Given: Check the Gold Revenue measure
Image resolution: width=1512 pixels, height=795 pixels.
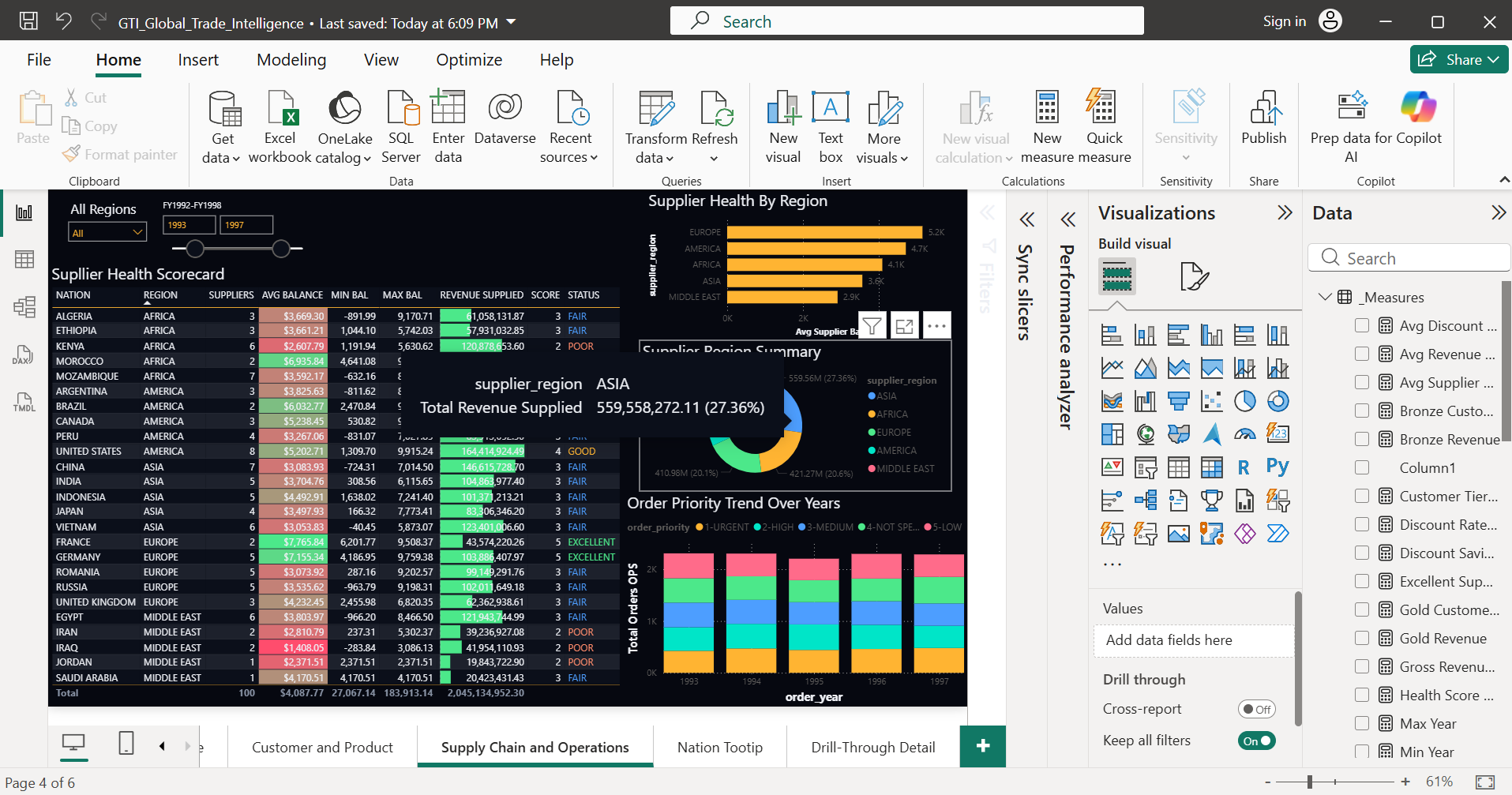Looking at the screenshot, I should pos(1362,638).
